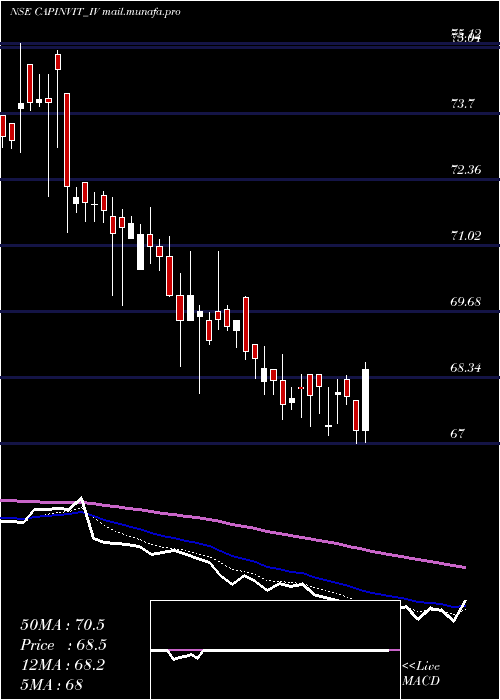Viewport: 500px width, 700px height.
Task: Click the 12MA : 68.2 readout
Action: click(62, 665)
